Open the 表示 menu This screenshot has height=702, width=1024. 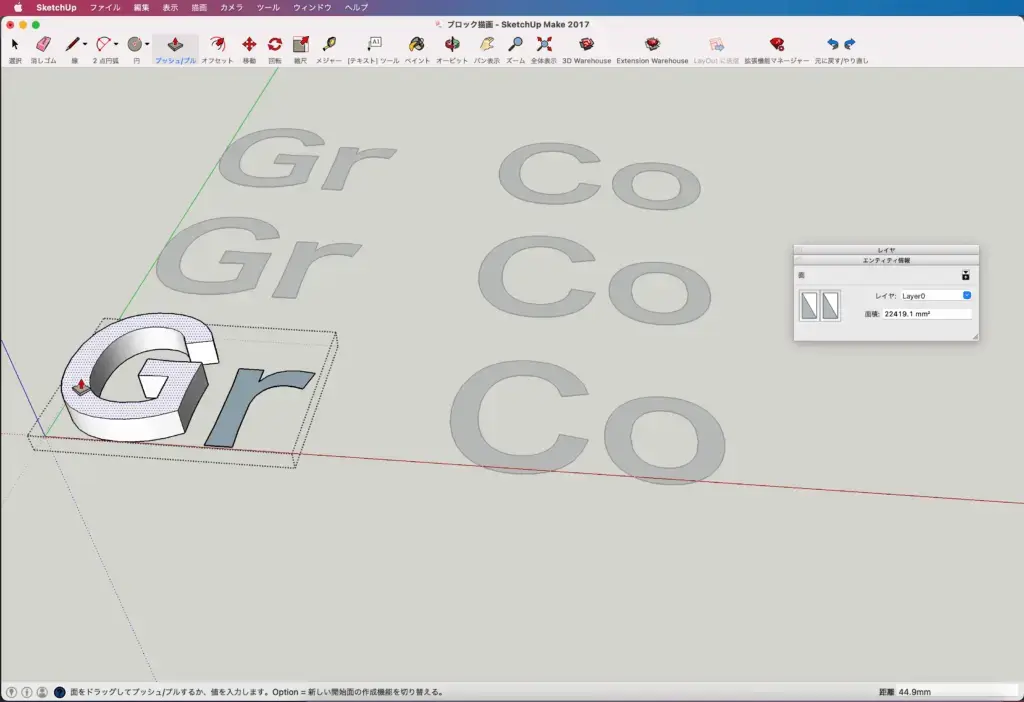170,7
